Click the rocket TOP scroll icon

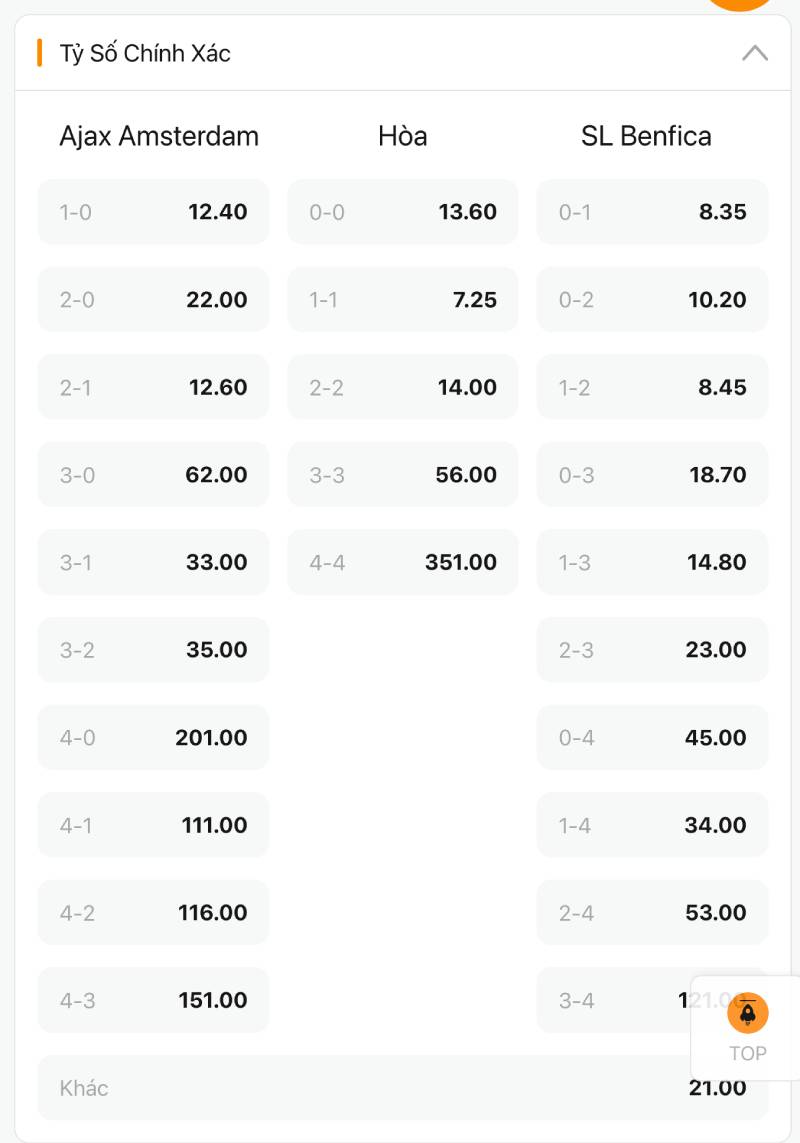tap(747, 1015)
